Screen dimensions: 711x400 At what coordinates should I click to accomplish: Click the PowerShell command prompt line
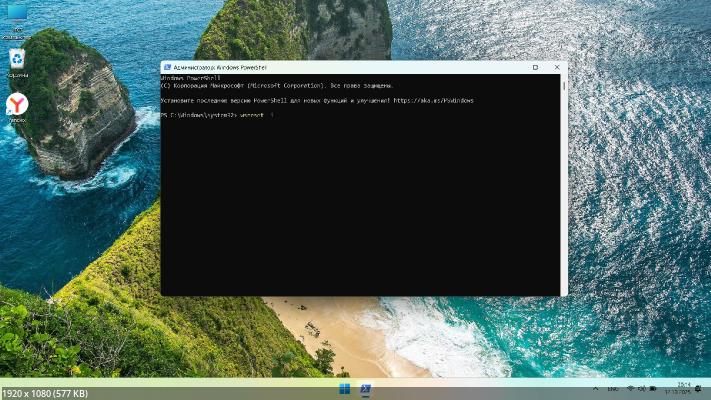tap(220, 115)
